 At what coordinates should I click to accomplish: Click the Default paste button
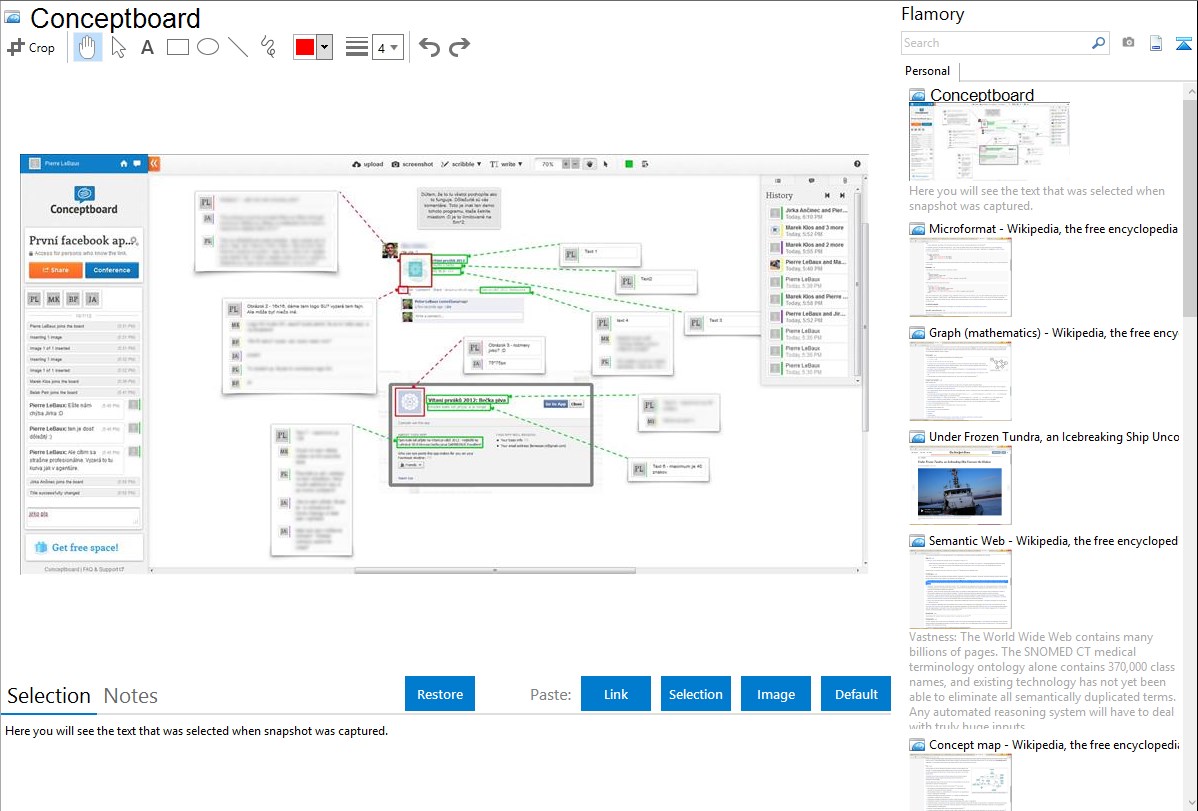click(856, 694)
